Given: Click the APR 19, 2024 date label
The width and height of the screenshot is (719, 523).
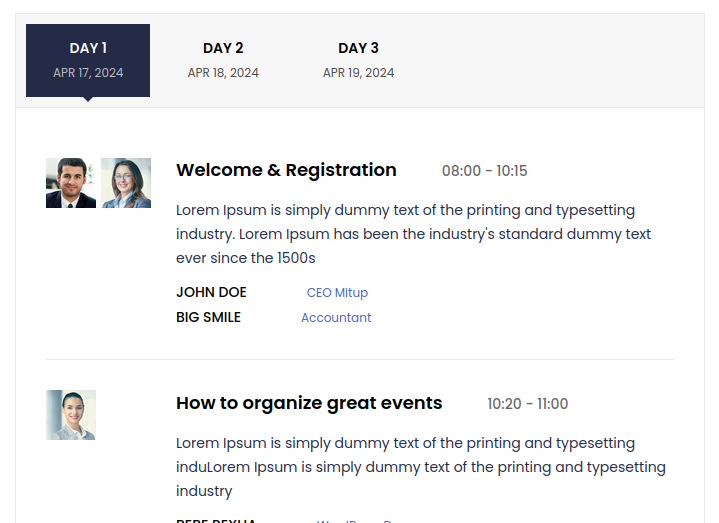Looking at the screenshot, I should (x=358, y=73).
